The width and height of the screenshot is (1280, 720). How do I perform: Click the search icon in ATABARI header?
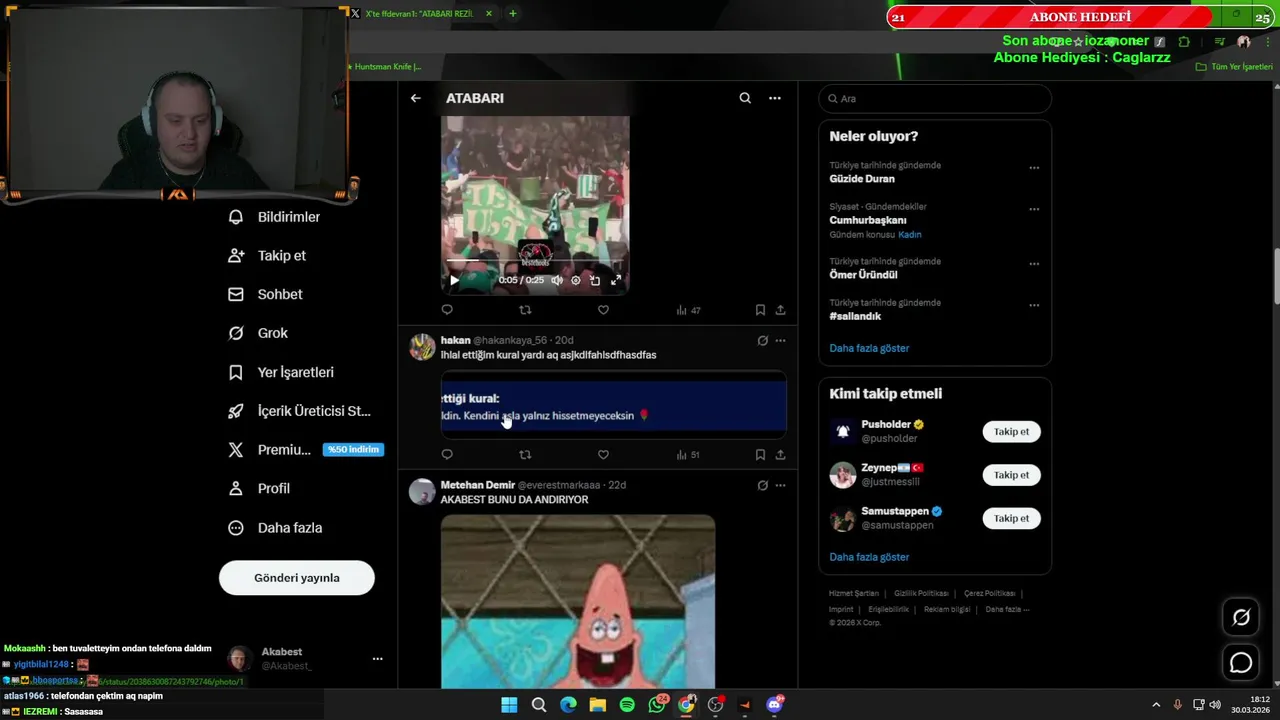pyautogui.click(x=745, y=98)
